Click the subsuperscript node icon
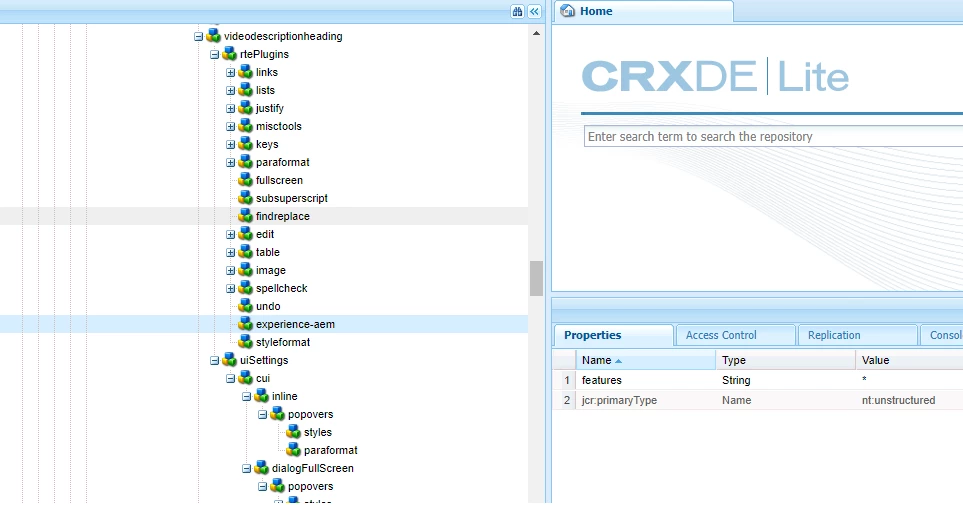 tap(246, 198)
